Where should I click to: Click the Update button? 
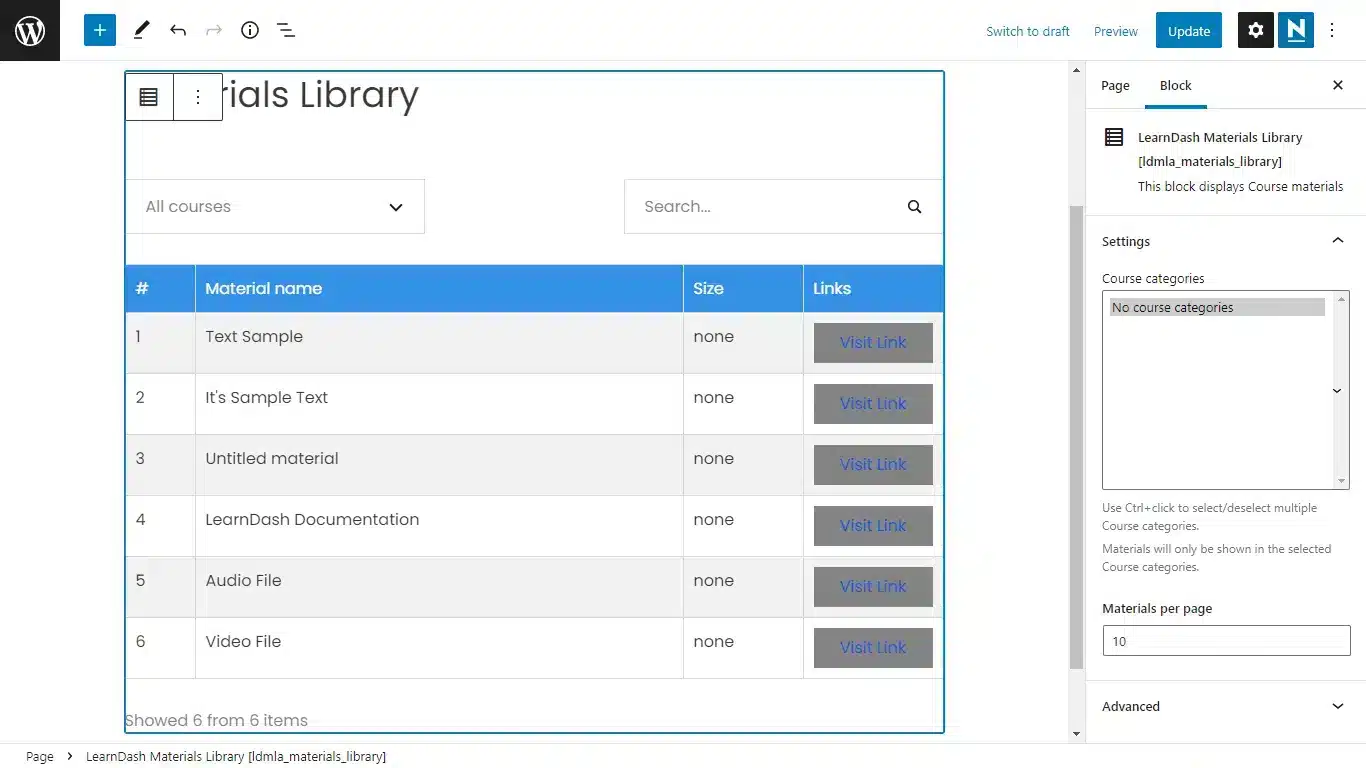pyautogui.click(x=1189, y=31)
